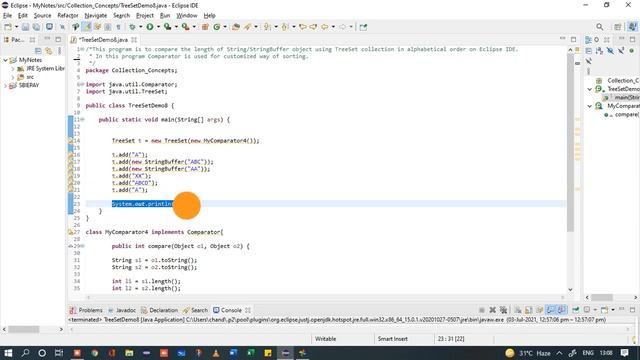The image size is (640, 360).
Task: Close the TreeSetDemo8.java editor tab
Action: tap(134, 40)
